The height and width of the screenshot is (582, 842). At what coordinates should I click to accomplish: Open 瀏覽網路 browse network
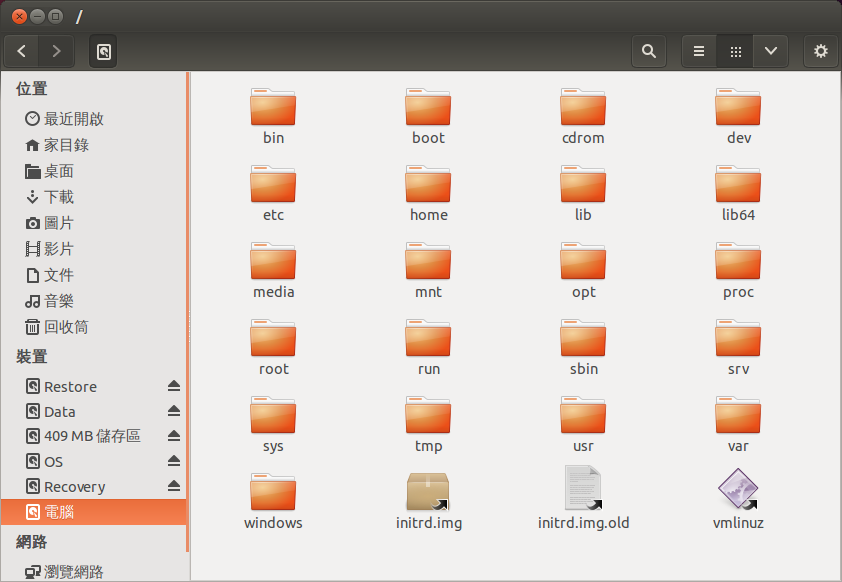pos(93,572)
